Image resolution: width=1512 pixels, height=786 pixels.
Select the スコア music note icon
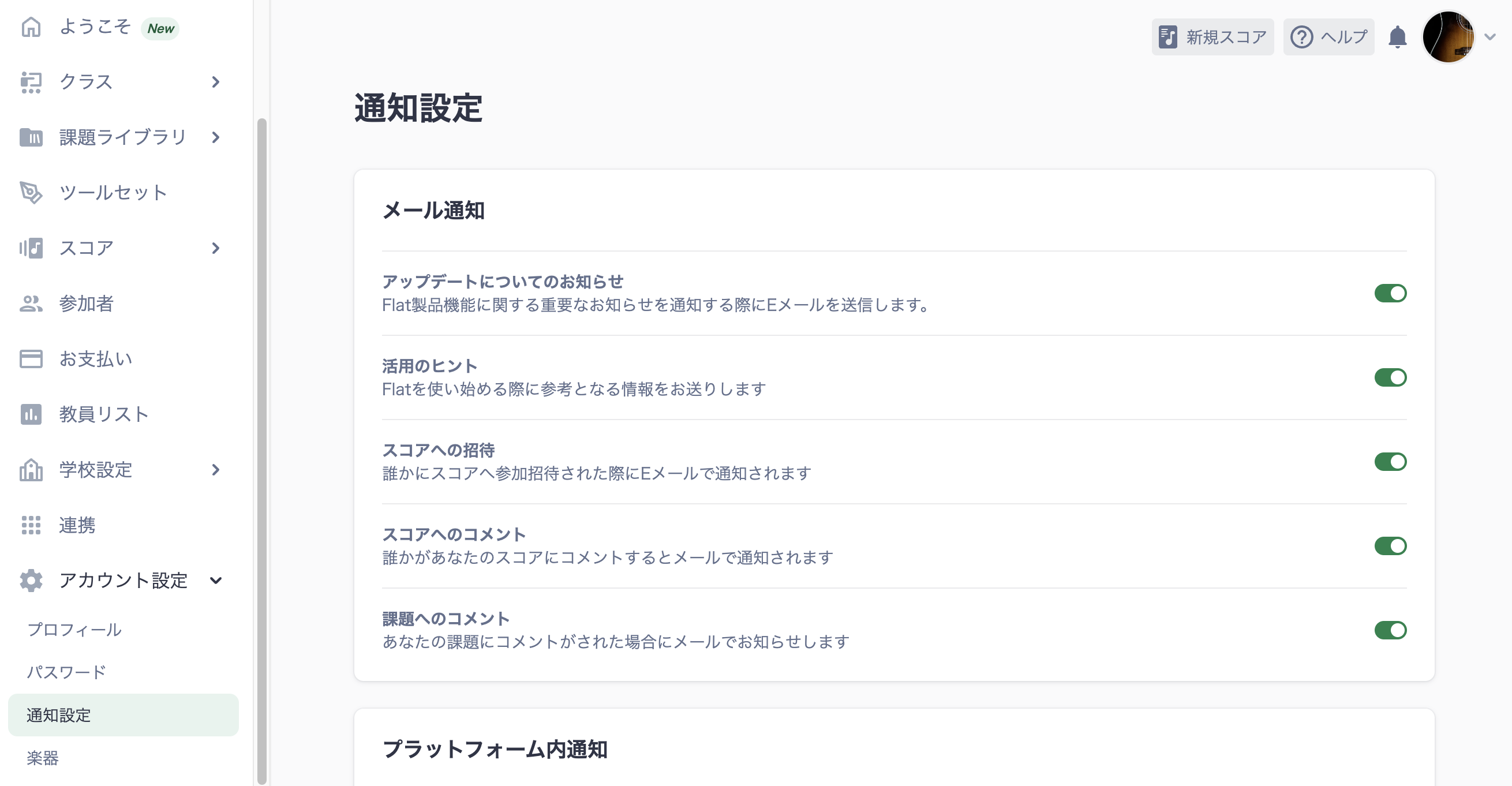pyautogui.click(x=31, y=248)
